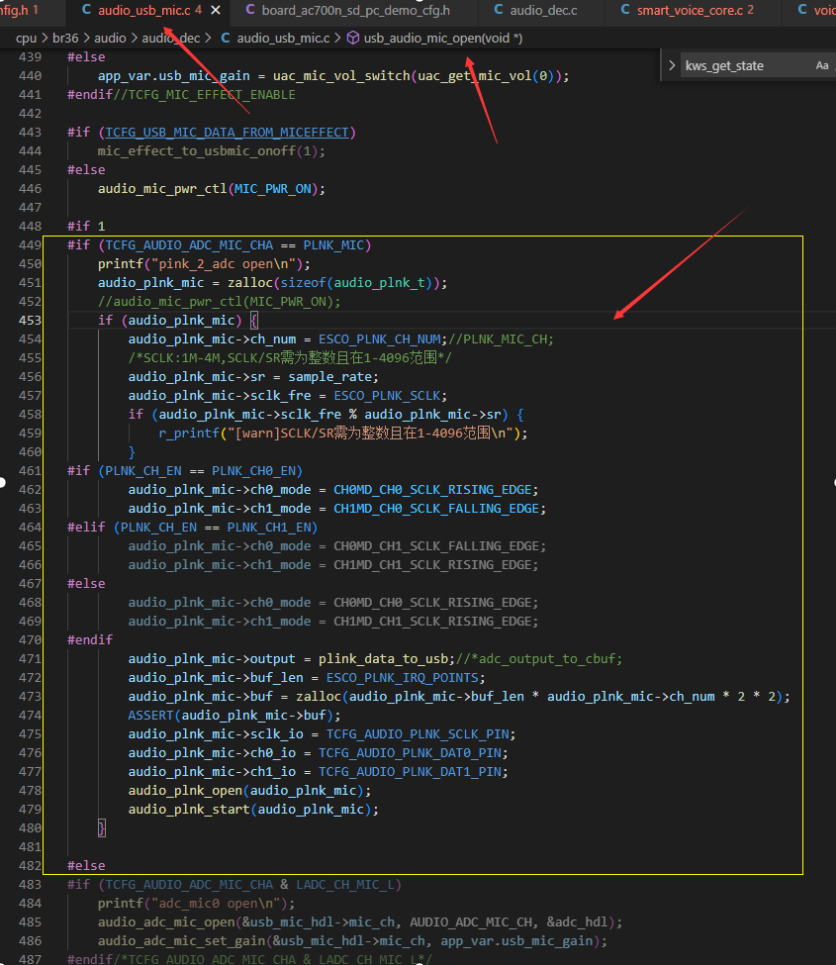Click PLNK_CH0_EN on line 461

(254, 471)
